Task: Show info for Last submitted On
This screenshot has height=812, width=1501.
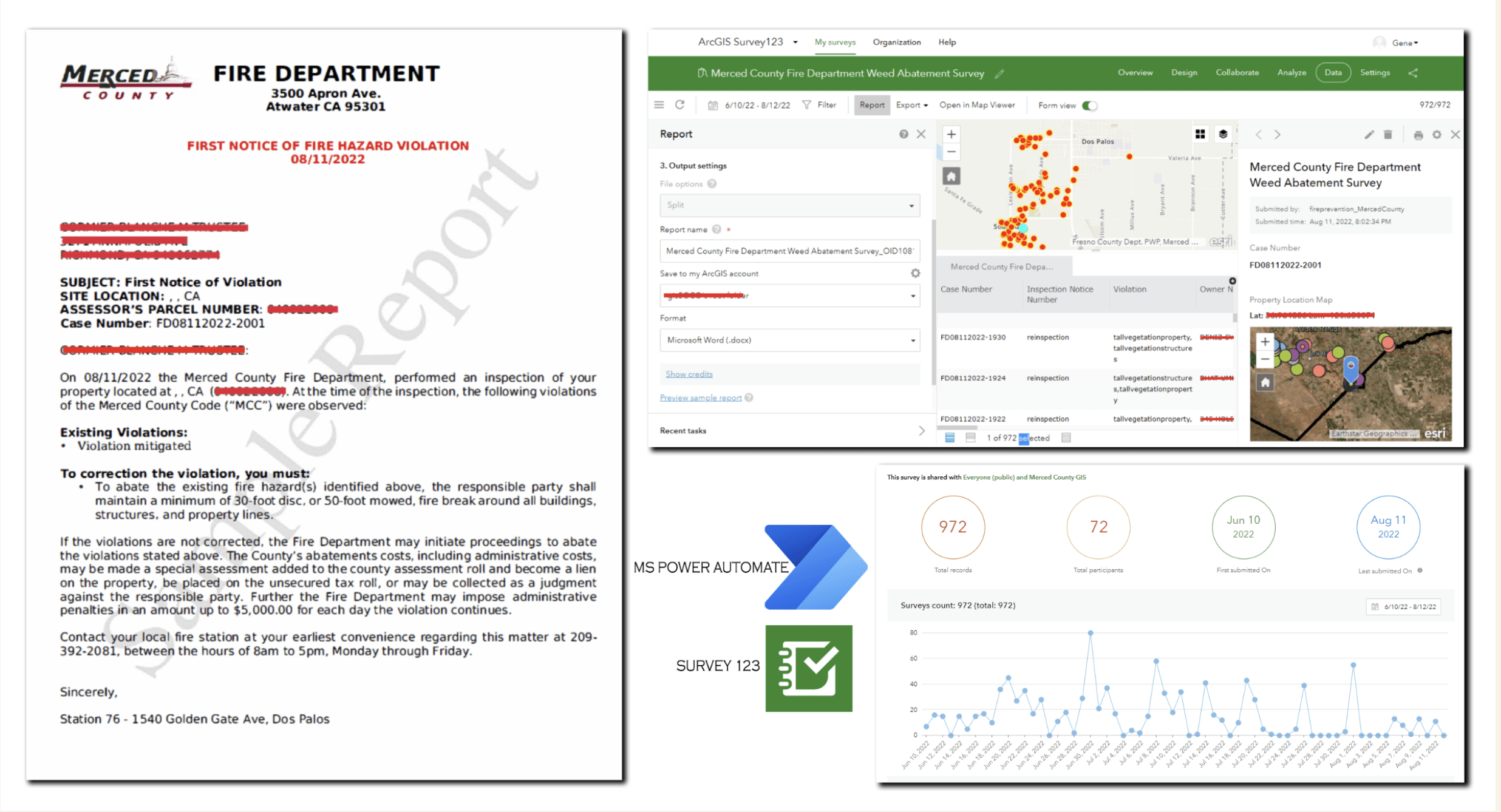Action: pos(1420,570)
